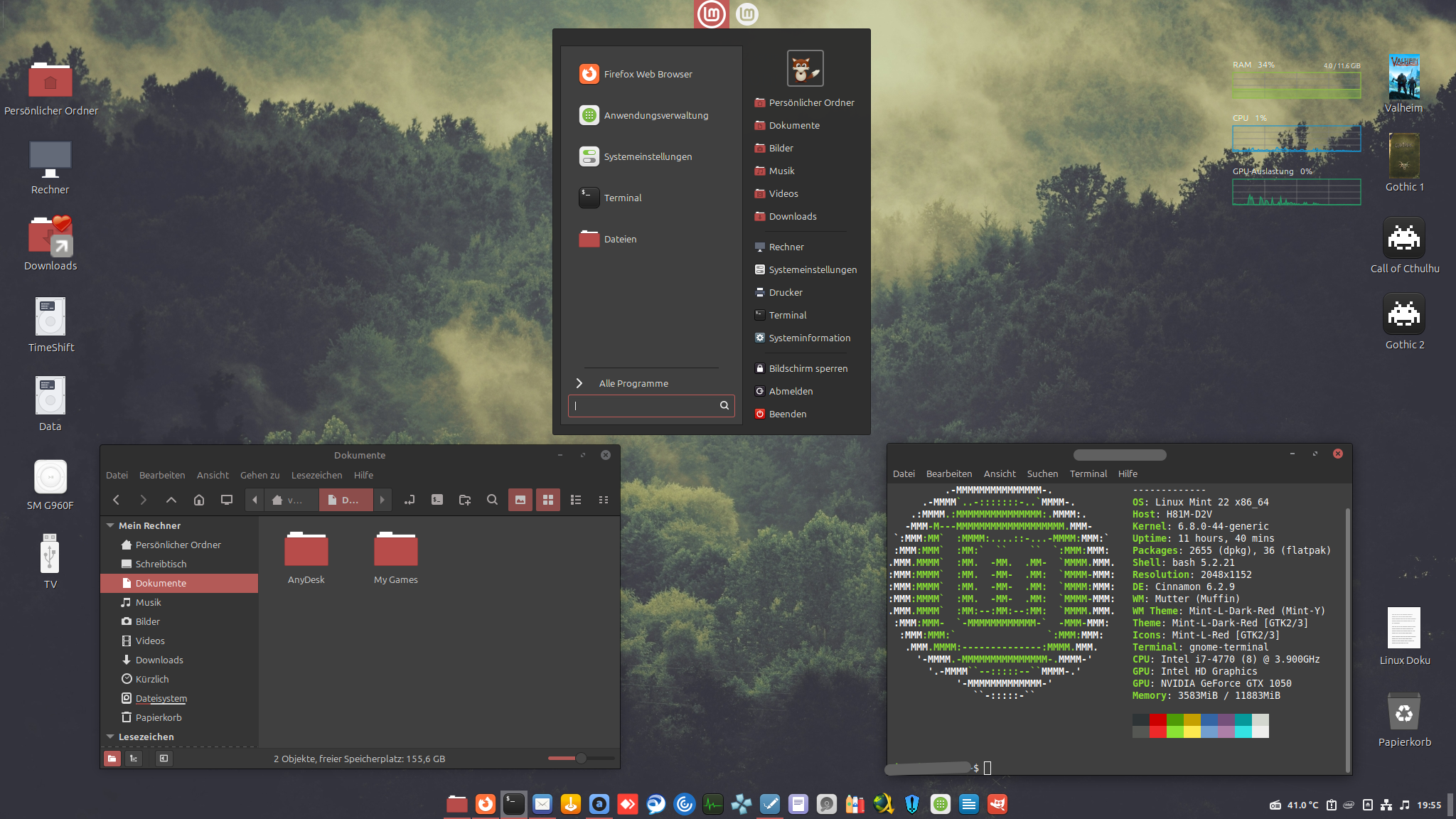The height and width of the screenshot is (819, 1456).
Task: Collapse the Lesezeichen sidebar section
Action: pyautogui.click(x=110, y=737)
